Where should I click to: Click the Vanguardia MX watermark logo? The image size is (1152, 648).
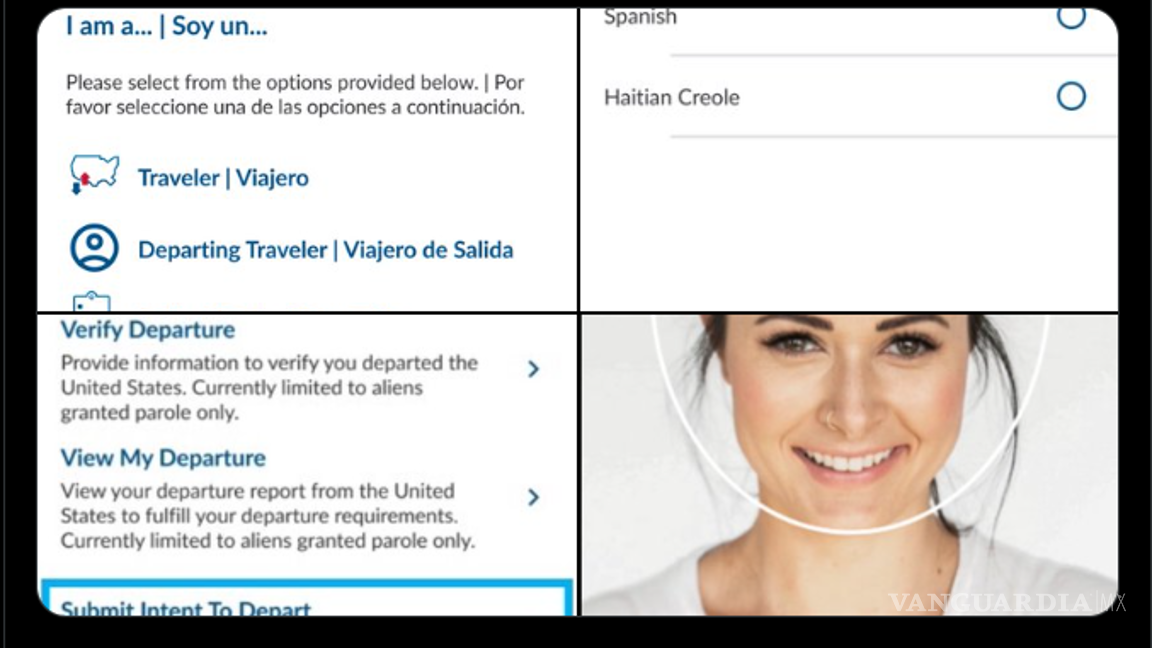pyautogui.click(x=1007, y=602)
